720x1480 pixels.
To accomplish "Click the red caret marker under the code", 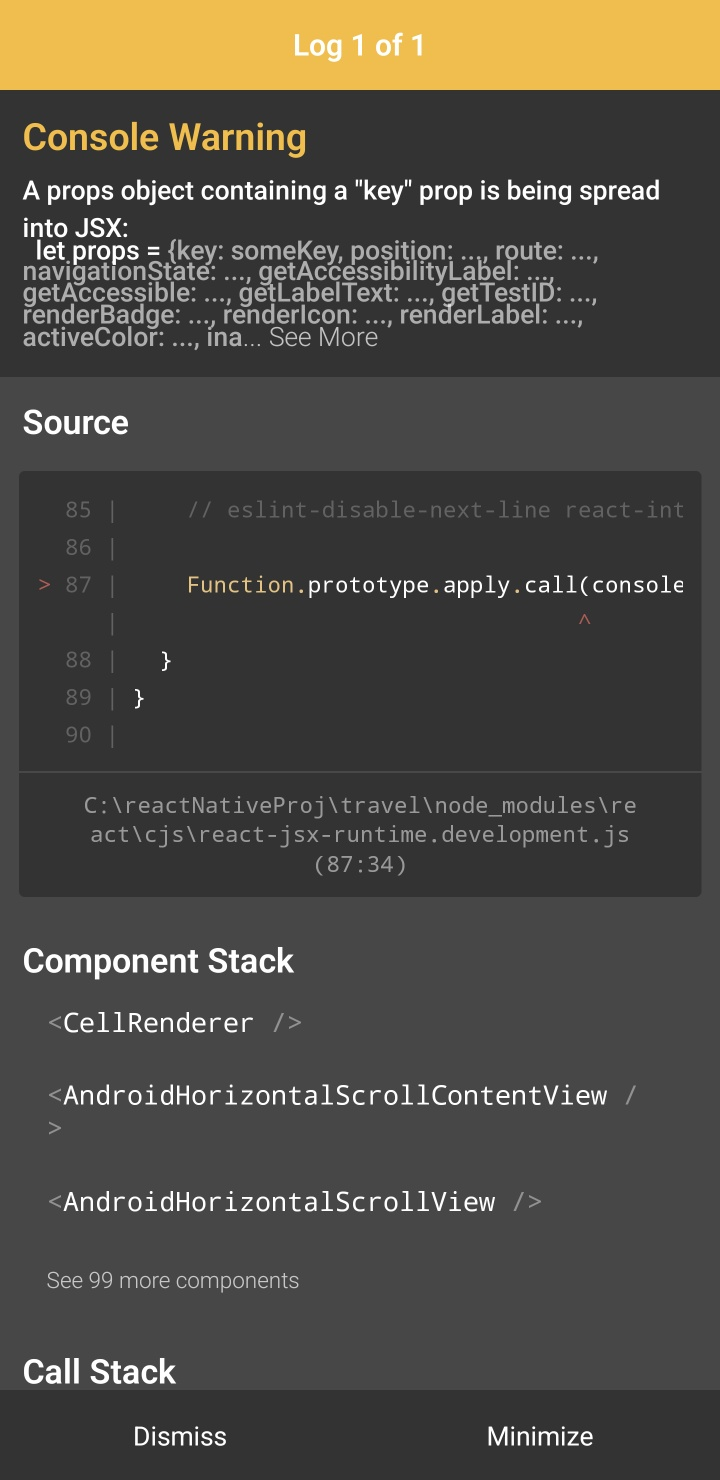I will pos(585,622).
